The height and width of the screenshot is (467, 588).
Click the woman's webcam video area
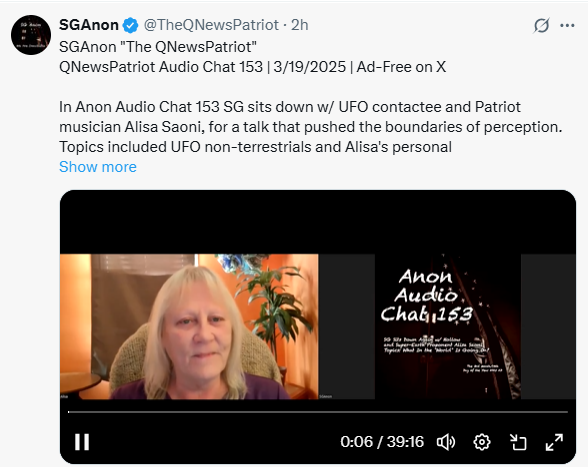pyautogui.click(x=189, y=327)
